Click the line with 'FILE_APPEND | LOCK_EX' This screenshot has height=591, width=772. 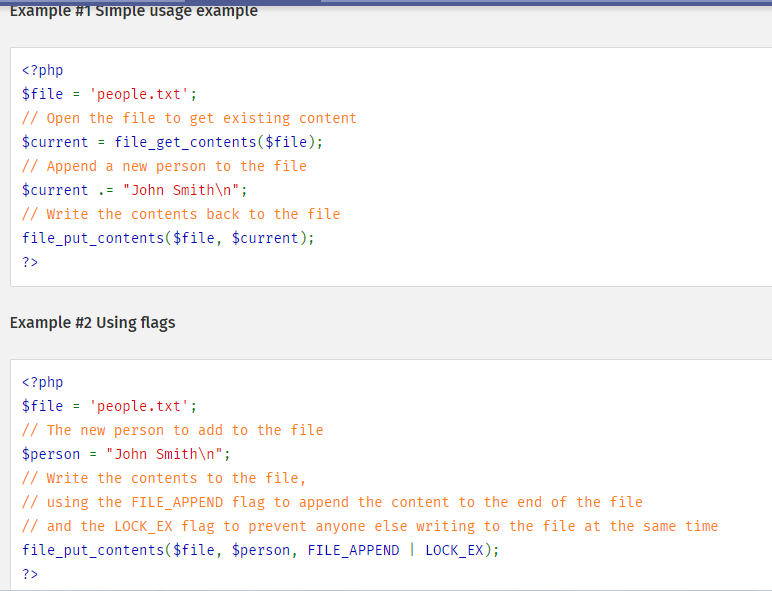260,550
